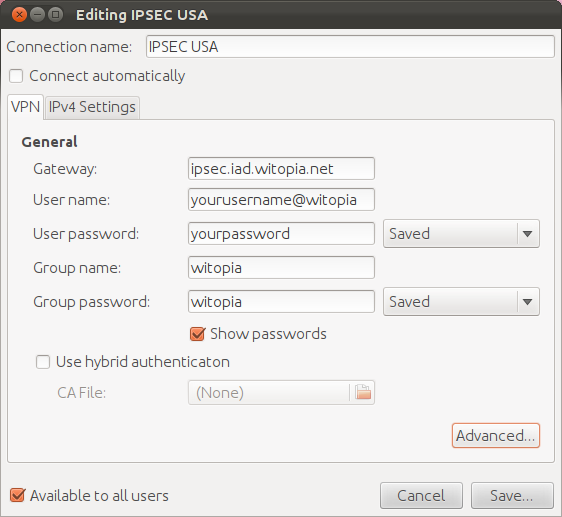The height and width of the screenshot is (517, 562).
Task: Cancel editing the connection
Action: [x=421, y=495]
